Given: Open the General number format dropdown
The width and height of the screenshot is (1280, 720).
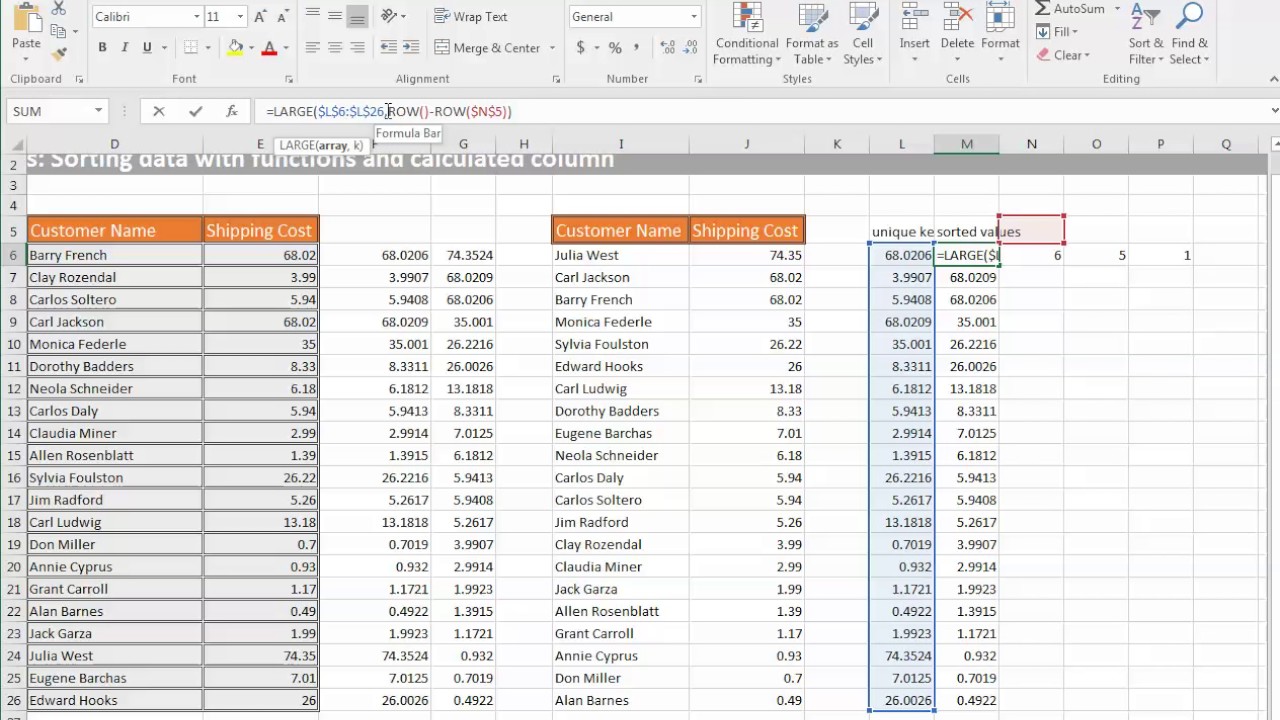Looking at the screenshot, I should 694,17.
